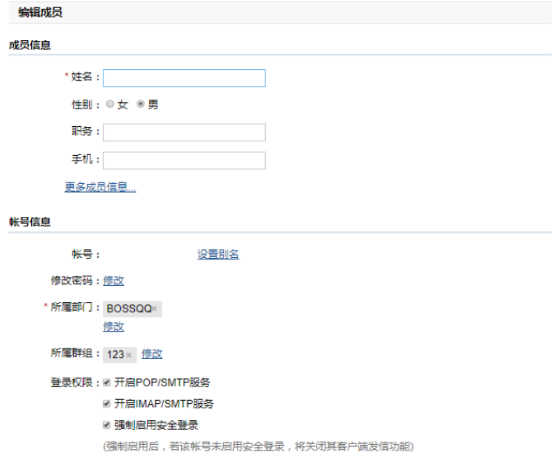The width and height of the screenshot is (560, 459).
Task: Toggle 强制启用安全登录 checkbox
Action: point(106,425)
